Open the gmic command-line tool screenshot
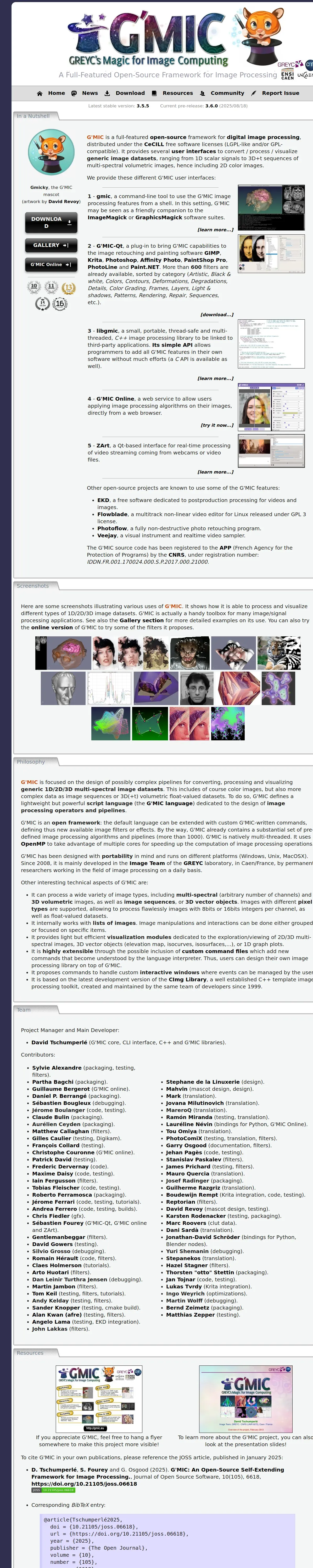Viewport: 313px width, 1568px height. pos(271,207)
